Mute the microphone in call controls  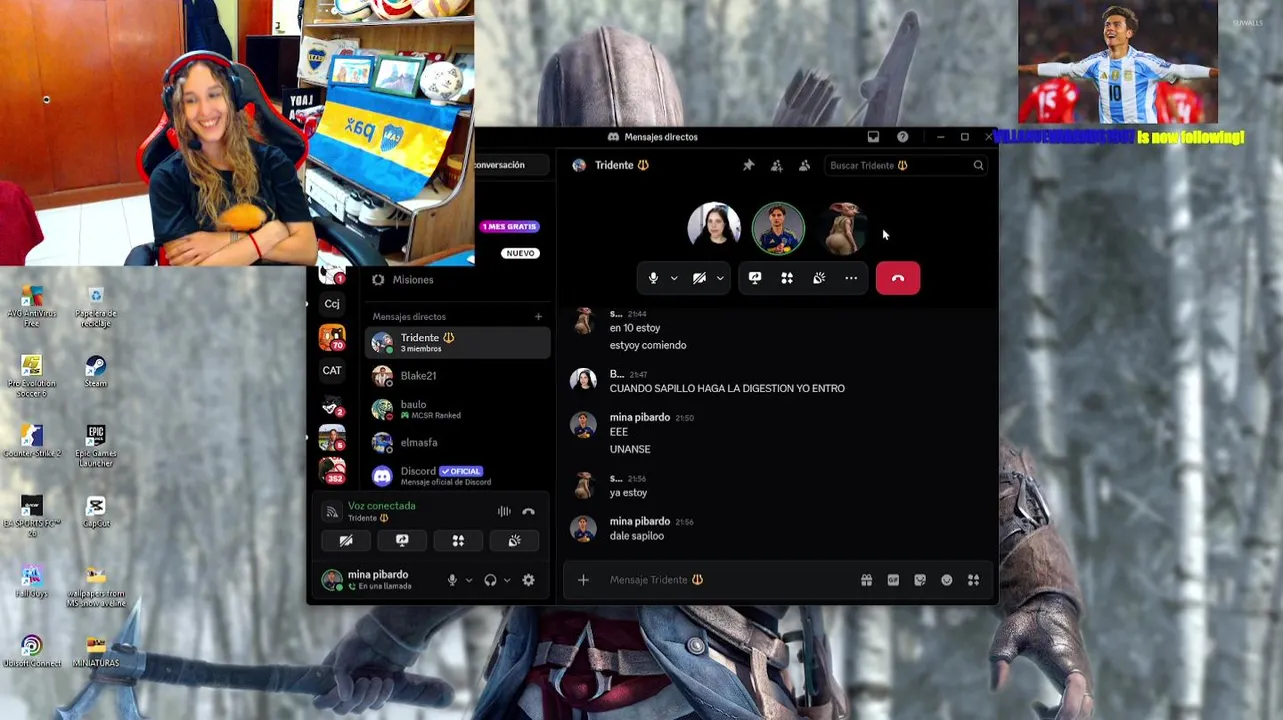click(x=653, y=278)
